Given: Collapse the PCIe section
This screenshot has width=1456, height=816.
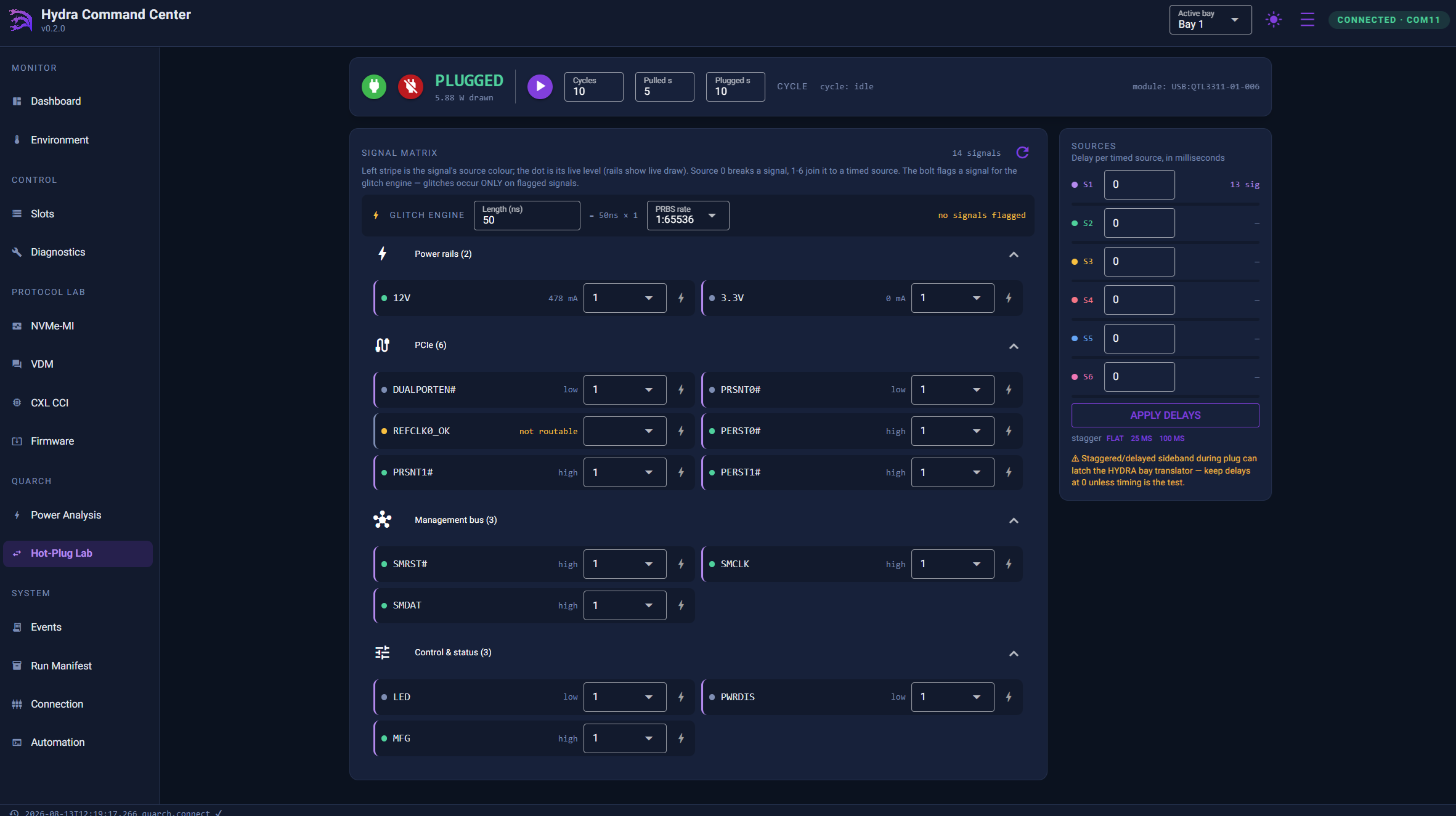Looking at the screenshot, I should click(1014, 346).
